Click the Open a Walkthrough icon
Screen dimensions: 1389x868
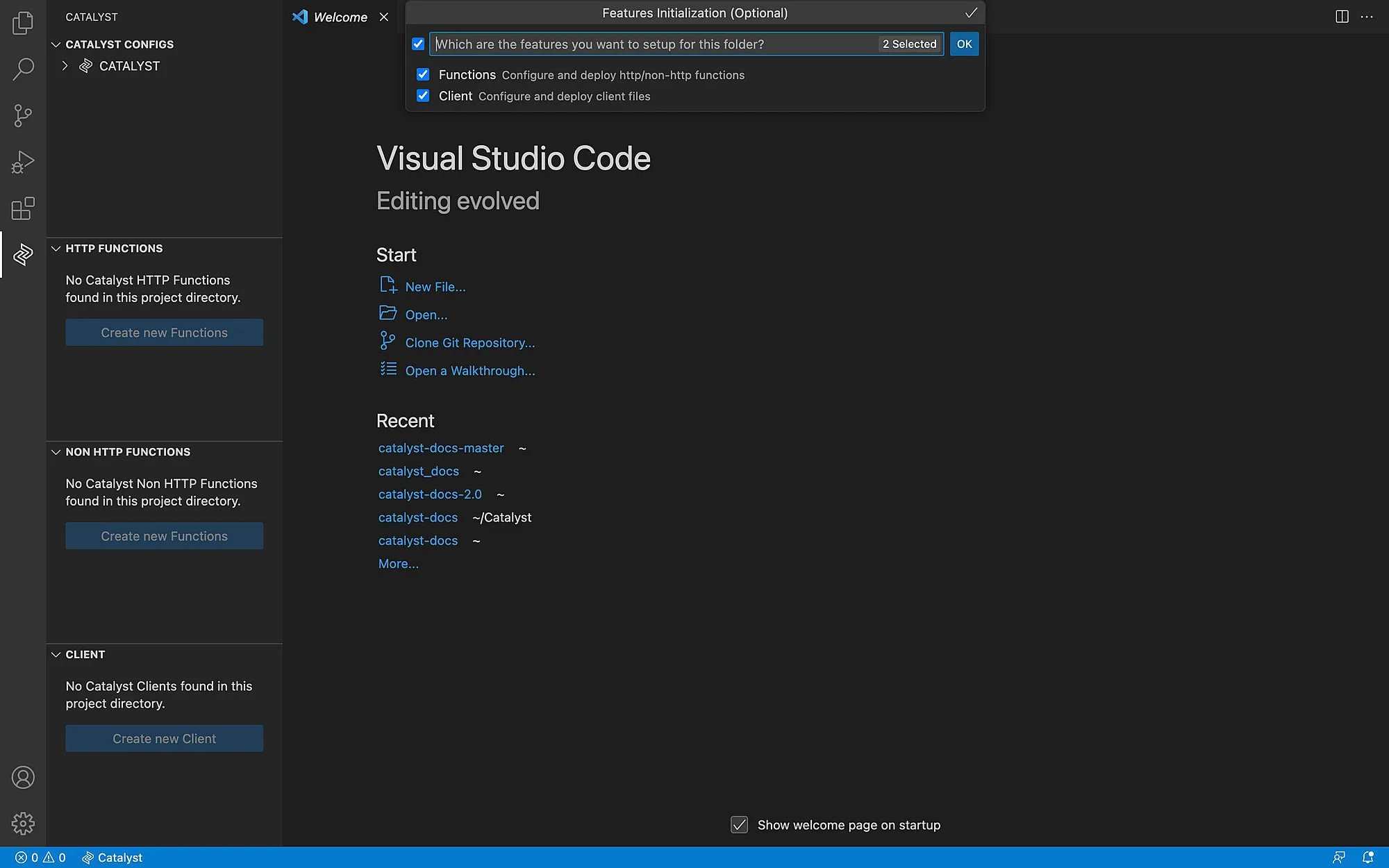tap(388, 369)
